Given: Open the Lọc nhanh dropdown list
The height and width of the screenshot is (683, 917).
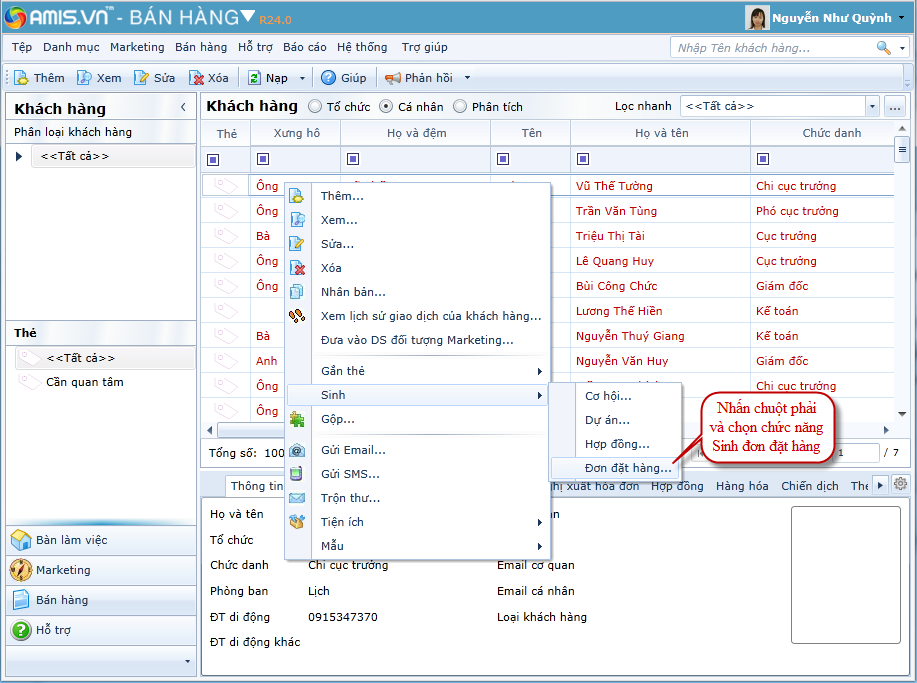Looking at the screenshot, I should [x=871, y=106].
